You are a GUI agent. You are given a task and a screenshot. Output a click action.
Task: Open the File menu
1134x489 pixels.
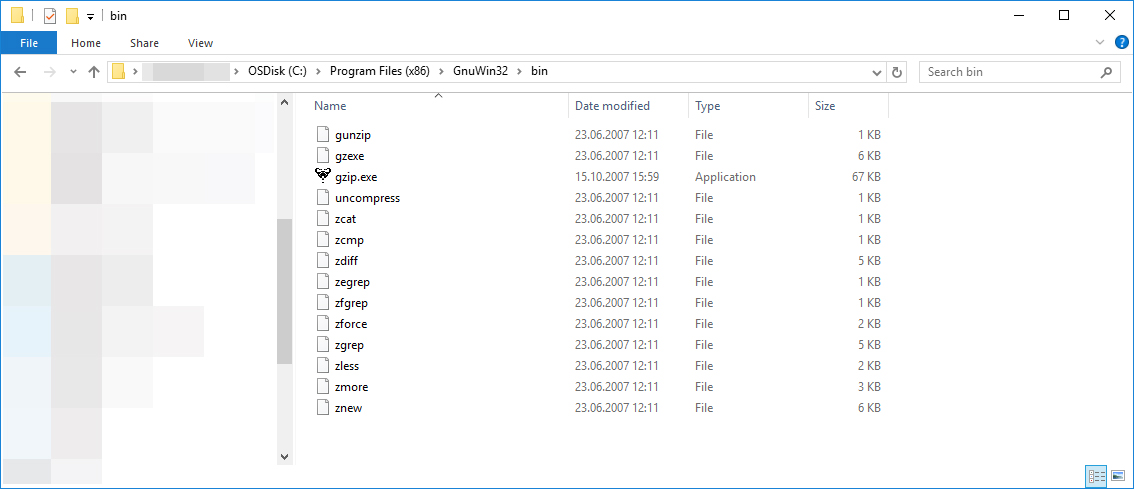point(29,43)
